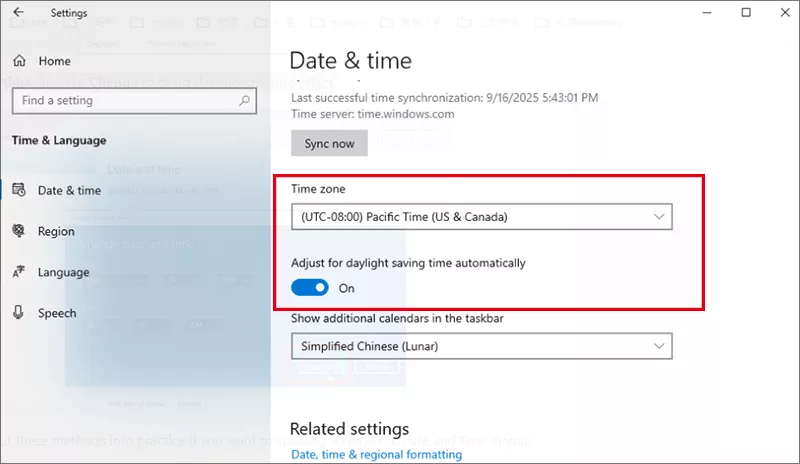Click the Region globe icon

click(x=19, y=231)
